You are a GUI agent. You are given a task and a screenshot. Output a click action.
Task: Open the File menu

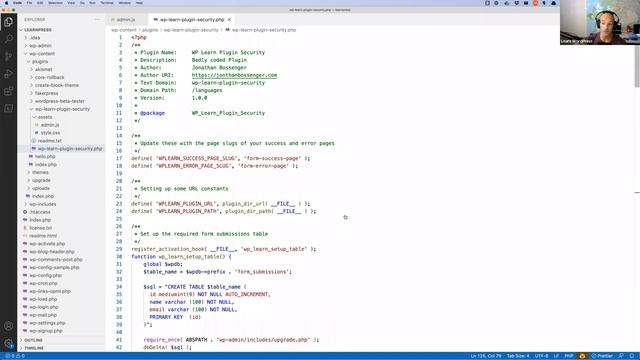tap(29, 3)
